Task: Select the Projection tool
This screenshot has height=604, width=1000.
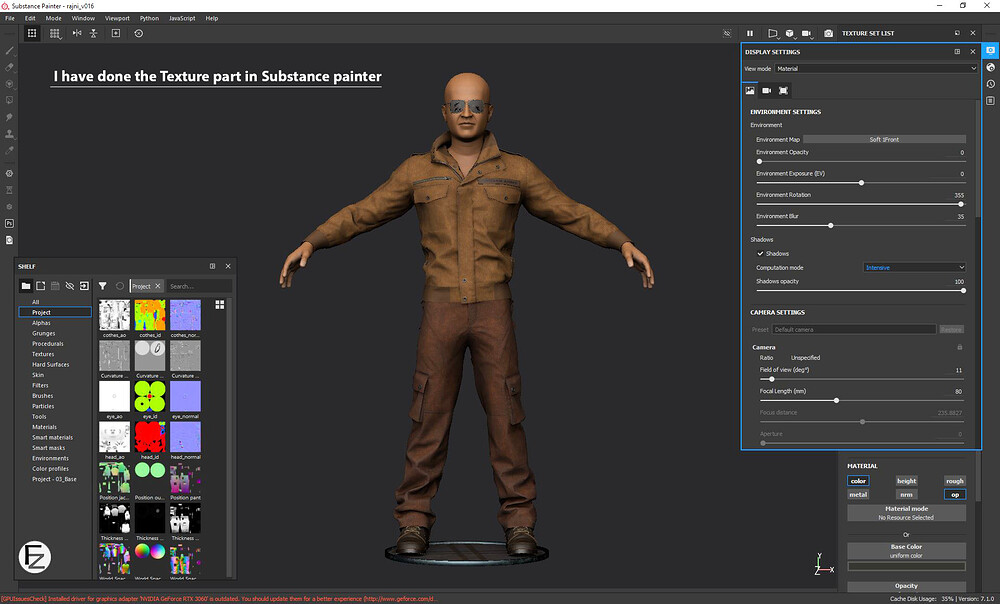Action: click(10, 84)
